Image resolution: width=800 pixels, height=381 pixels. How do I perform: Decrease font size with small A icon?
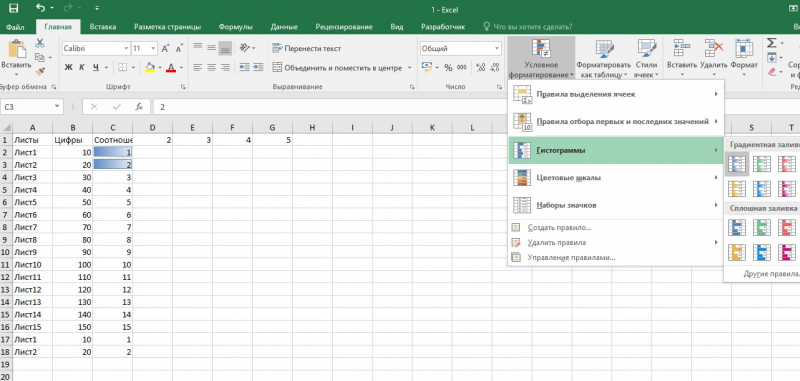coord(179,49)
